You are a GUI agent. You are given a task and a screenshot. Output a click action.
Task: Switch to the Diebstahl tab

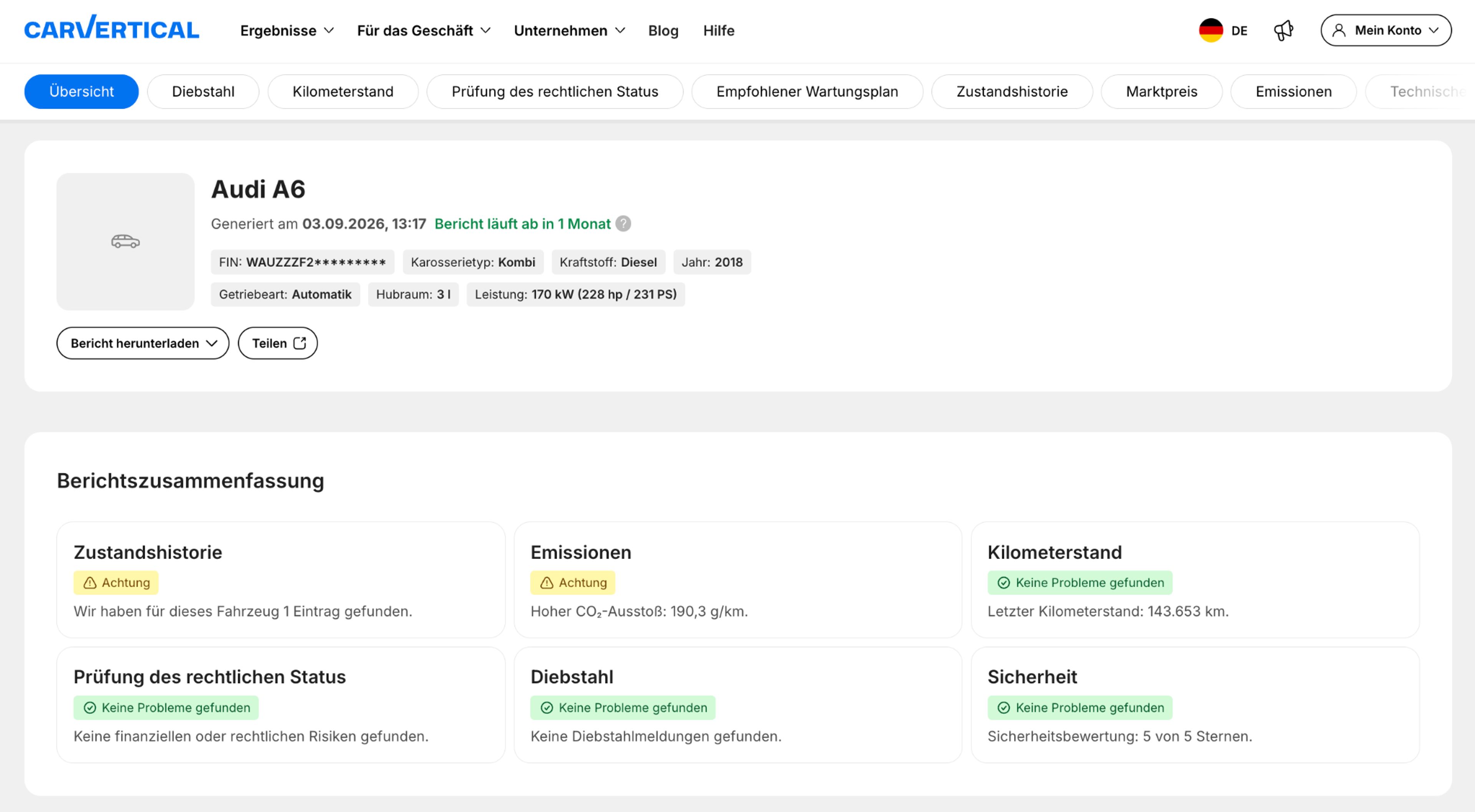tap(203, 91)
